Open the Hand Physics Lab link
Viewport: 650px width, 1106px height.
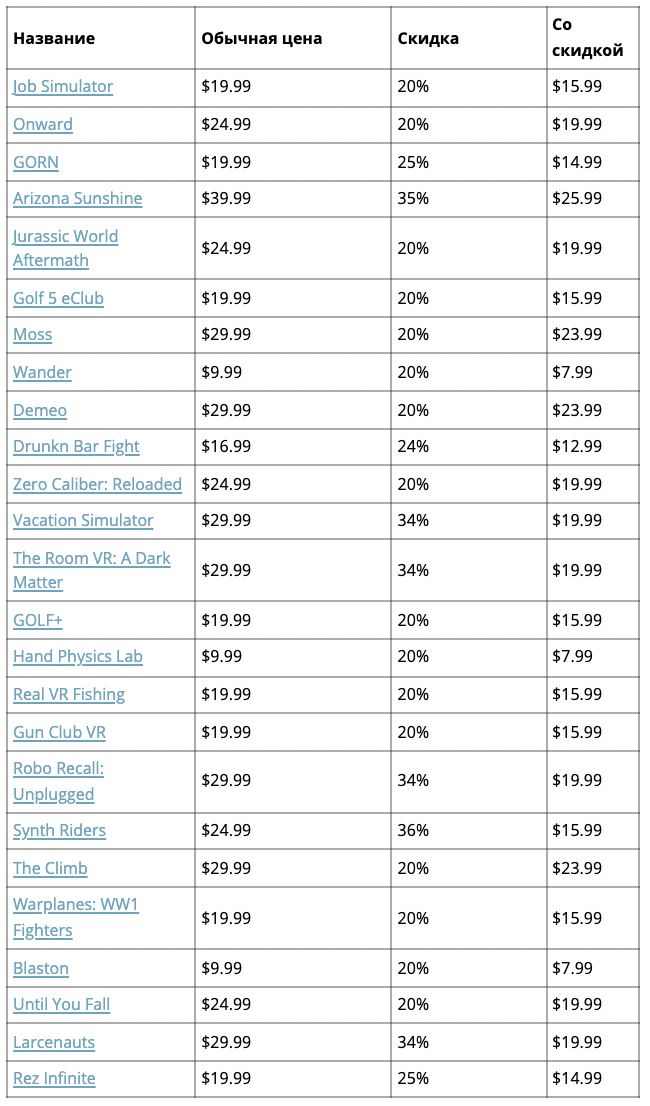[78, 656]
